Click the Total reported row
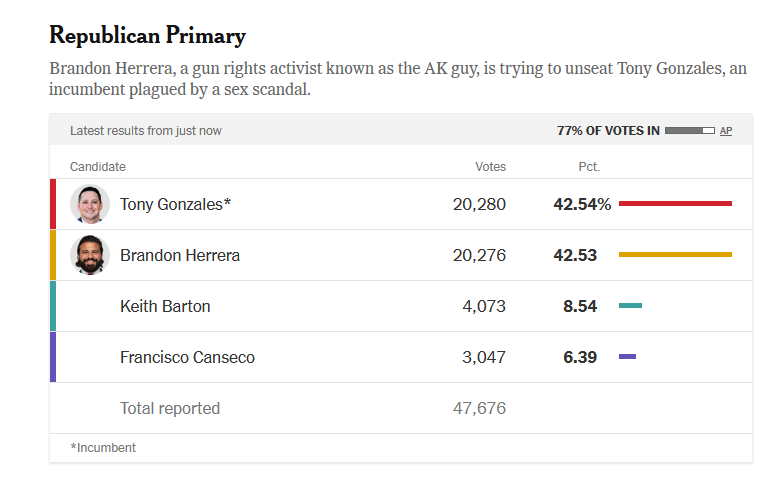Screen dimensions: 765x480 pos(401,408)
